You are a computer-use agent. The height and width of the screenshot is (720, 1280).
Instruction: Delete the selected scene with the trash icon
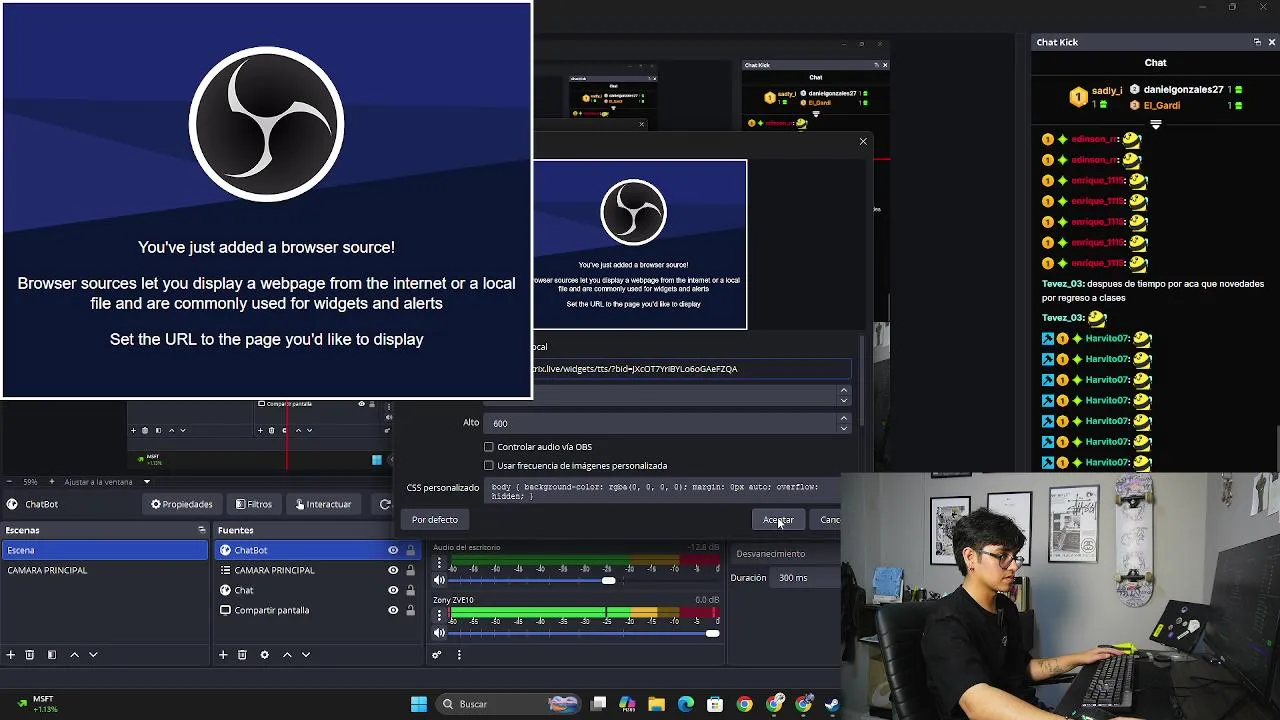[x=30, y=655]
